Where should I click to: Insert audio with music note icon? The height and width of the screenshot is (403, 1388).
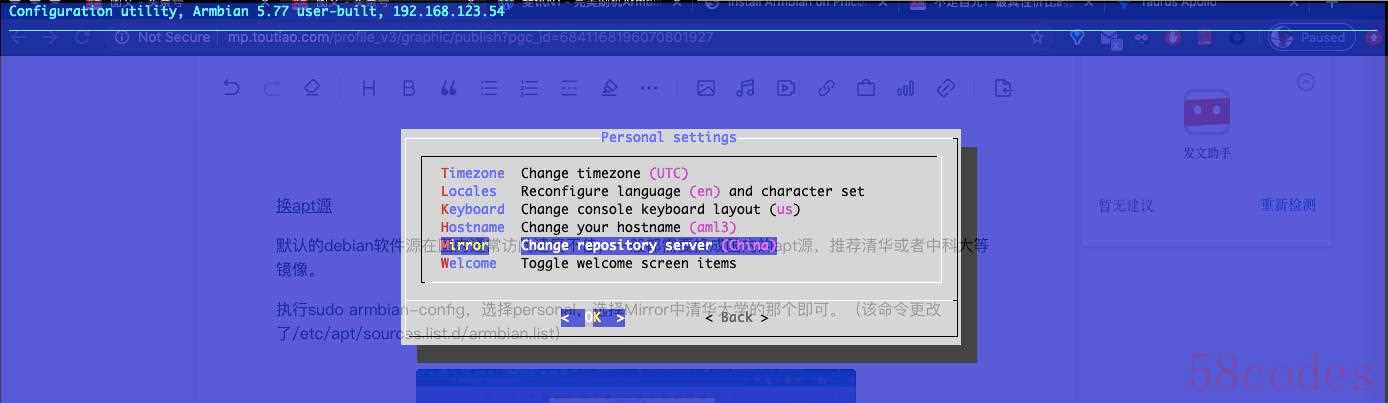745,88
